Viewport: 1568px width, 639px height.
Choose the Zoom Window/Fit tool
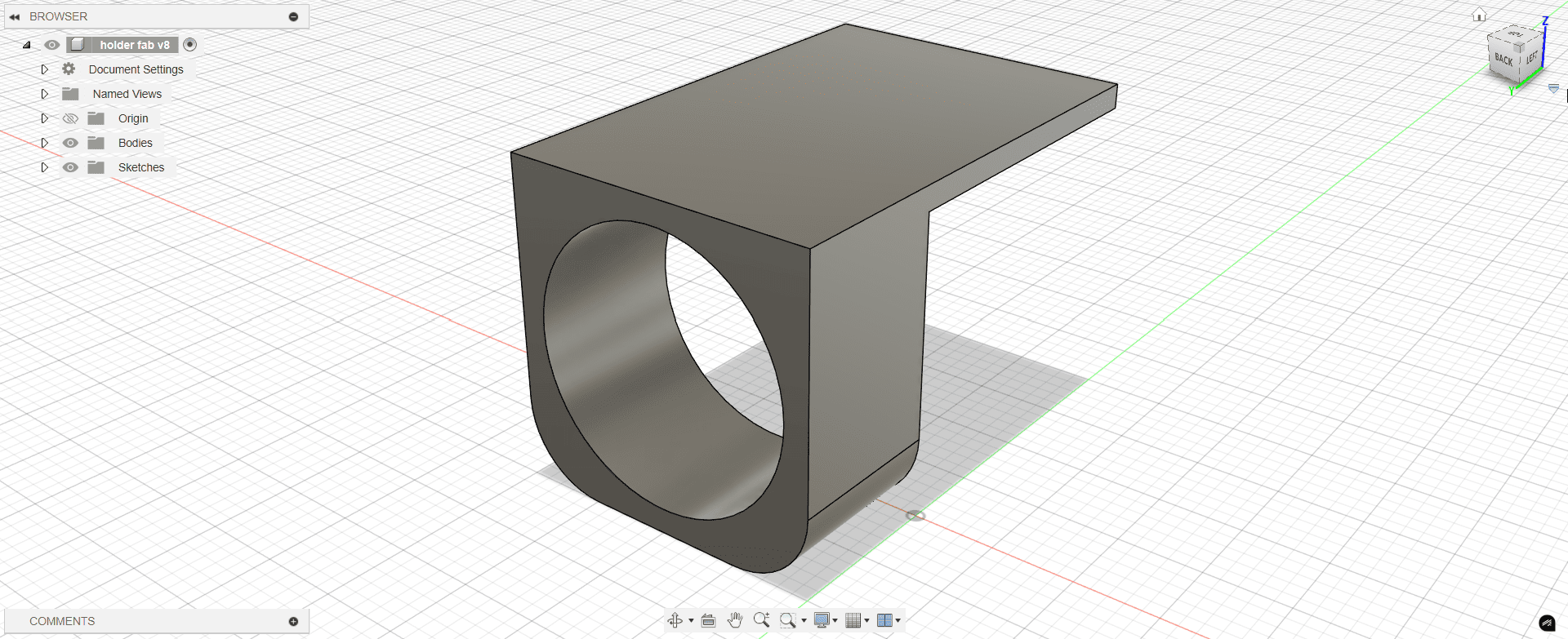(x=787, y=620)
